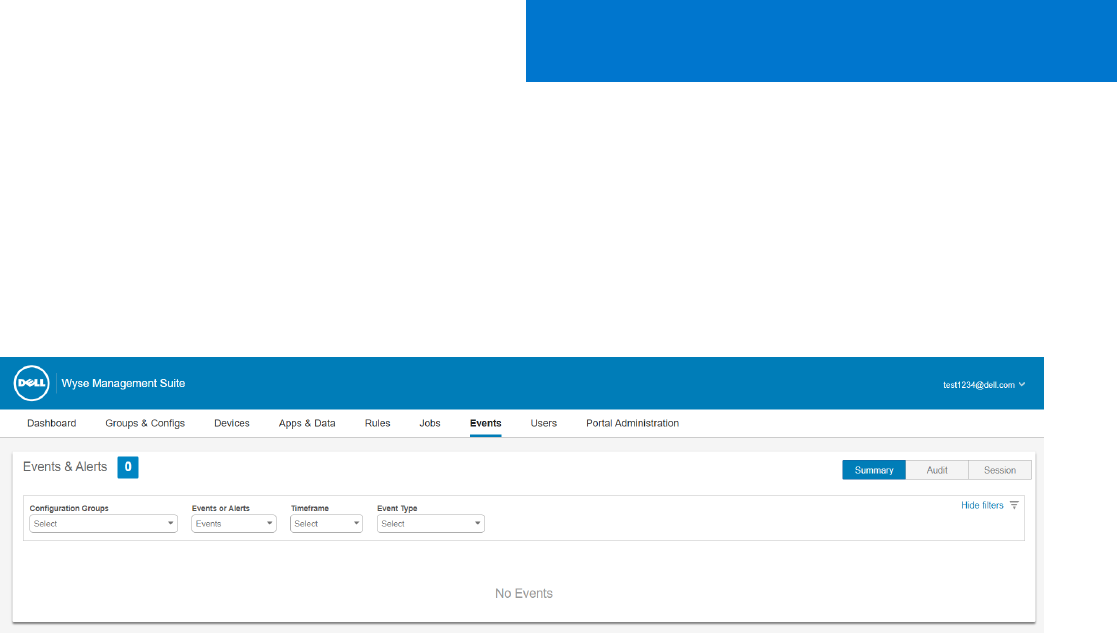This screenshot has width=1117, height=633.
Task: Select the Events tab
Action: click(x=485, y=423)
